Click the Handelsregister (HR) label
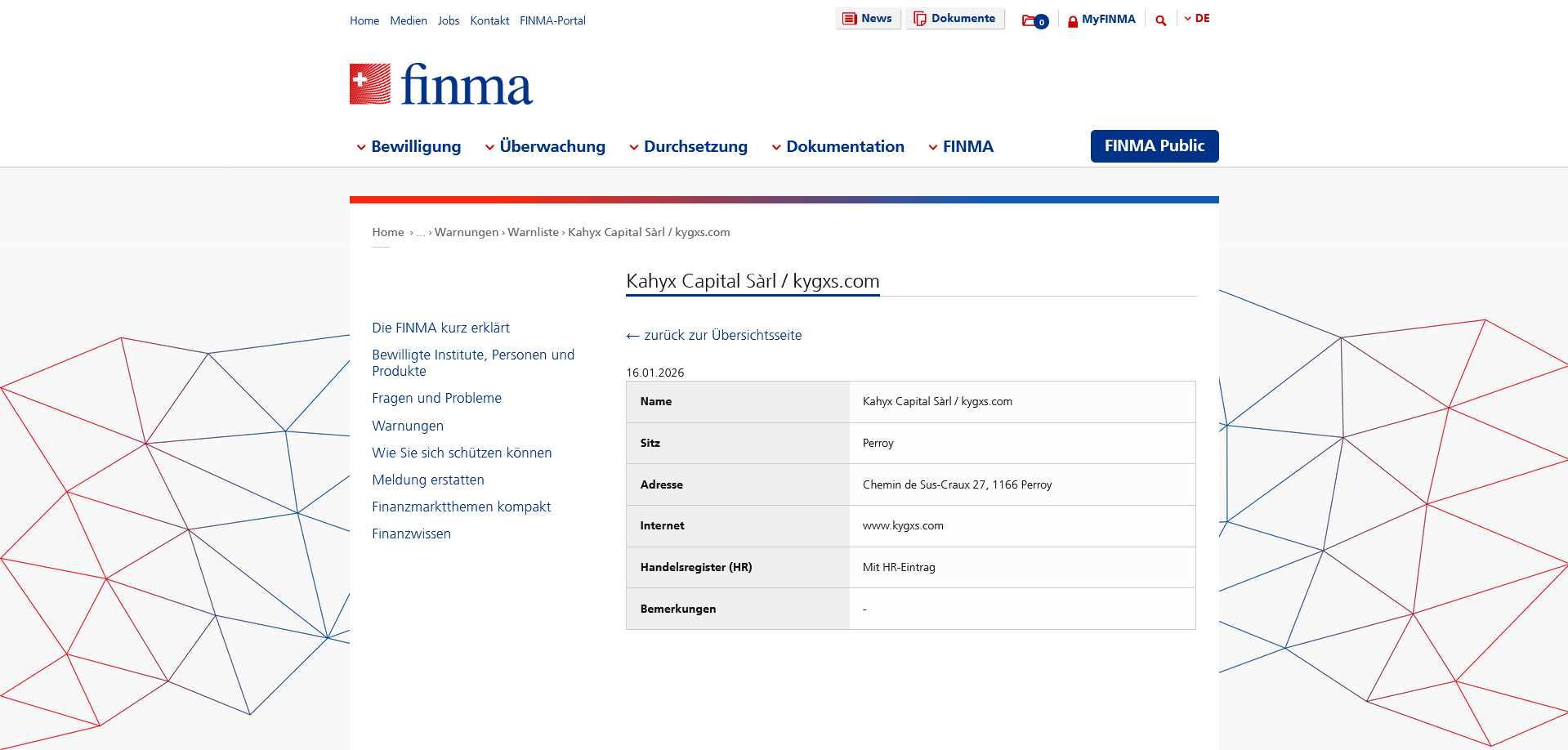Image resolution: width=1568 pixels, height=750 pixels. click(x=696, y=568)
